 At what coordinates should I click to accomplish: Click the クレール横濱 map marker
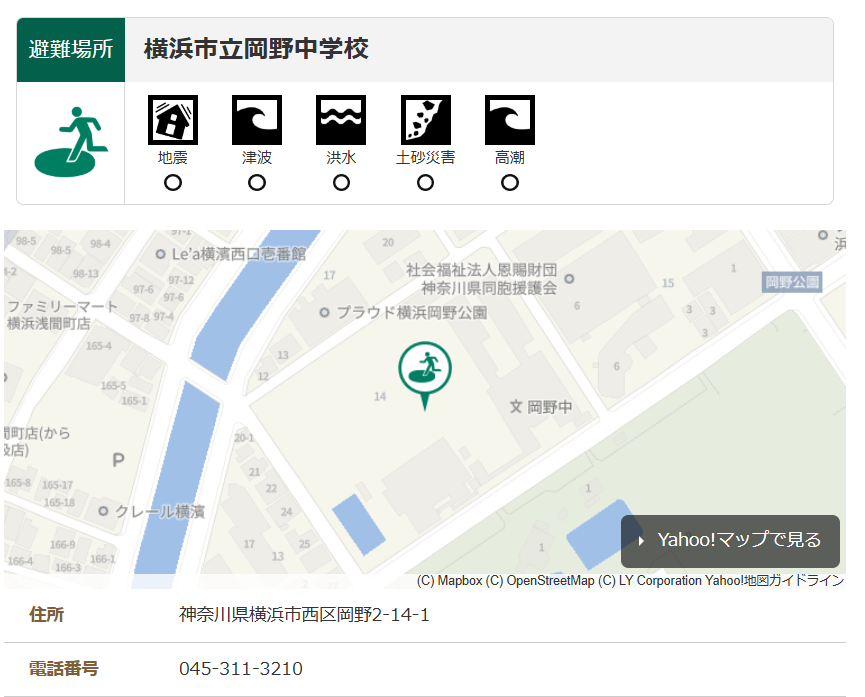tap(103, 511)
